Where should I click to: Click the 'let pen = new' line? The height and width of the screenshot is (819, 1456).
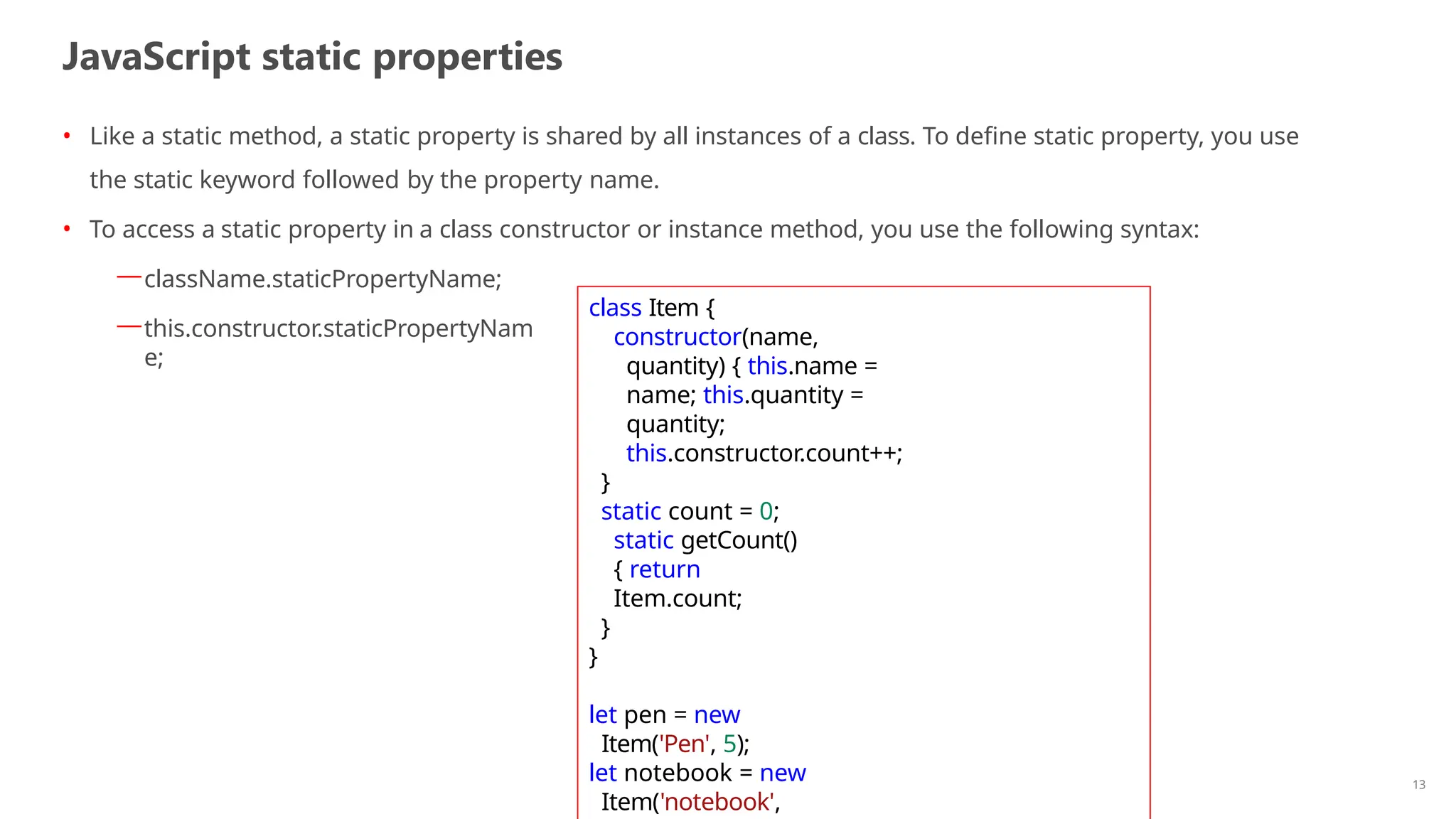pyautogui.click(x=664, y=714)
